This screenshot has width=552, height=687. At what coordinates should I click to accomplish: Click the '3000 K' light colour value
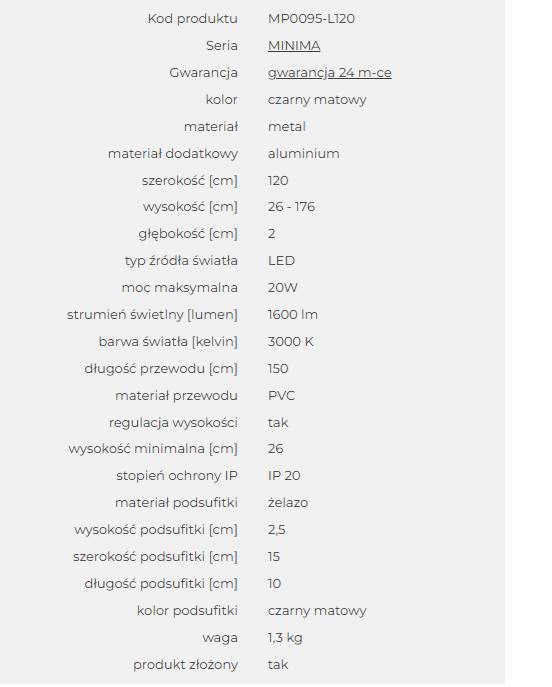click(290, 342)
